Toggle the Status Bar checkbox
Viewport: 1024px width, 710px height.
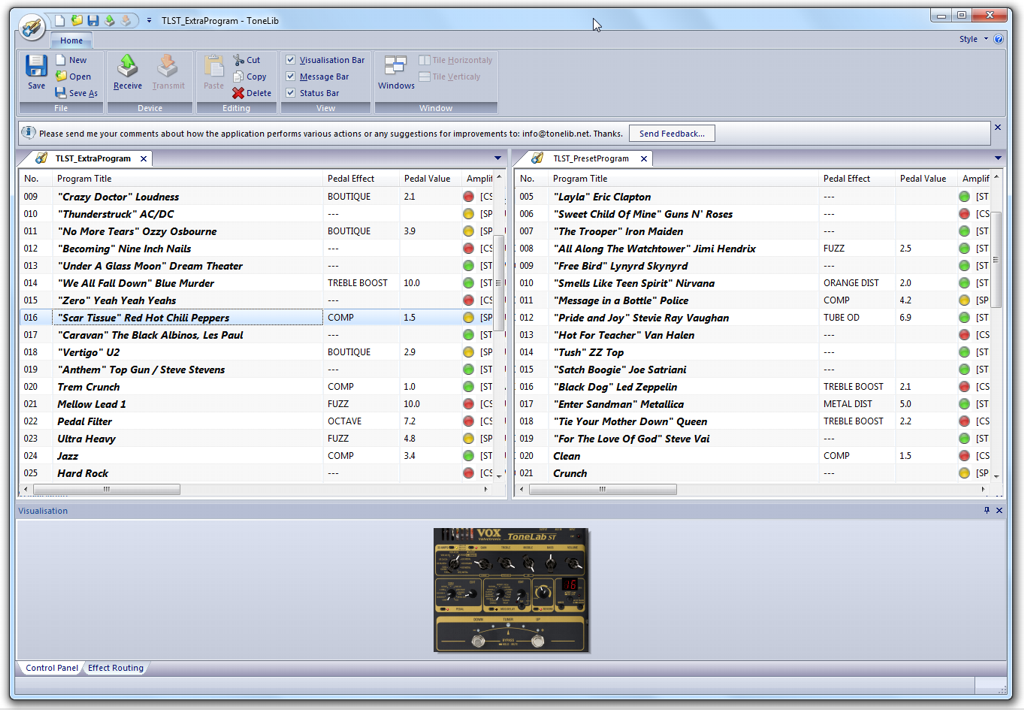[291, 93]
